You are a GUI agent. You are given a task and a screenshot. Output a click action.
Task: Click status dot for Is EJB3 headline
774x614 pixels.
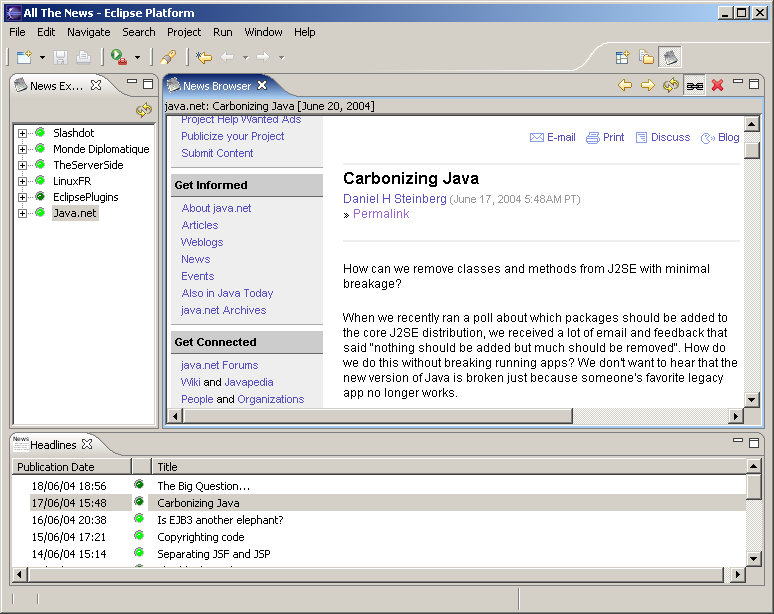click(139, 518)
